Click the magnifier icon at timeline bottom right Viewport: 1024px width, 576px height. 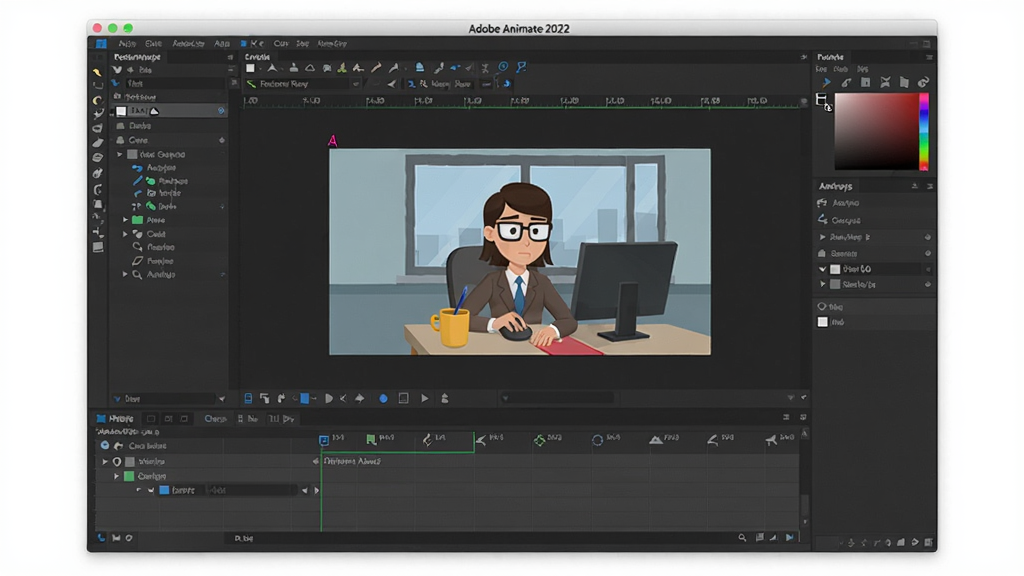(742, 537)
